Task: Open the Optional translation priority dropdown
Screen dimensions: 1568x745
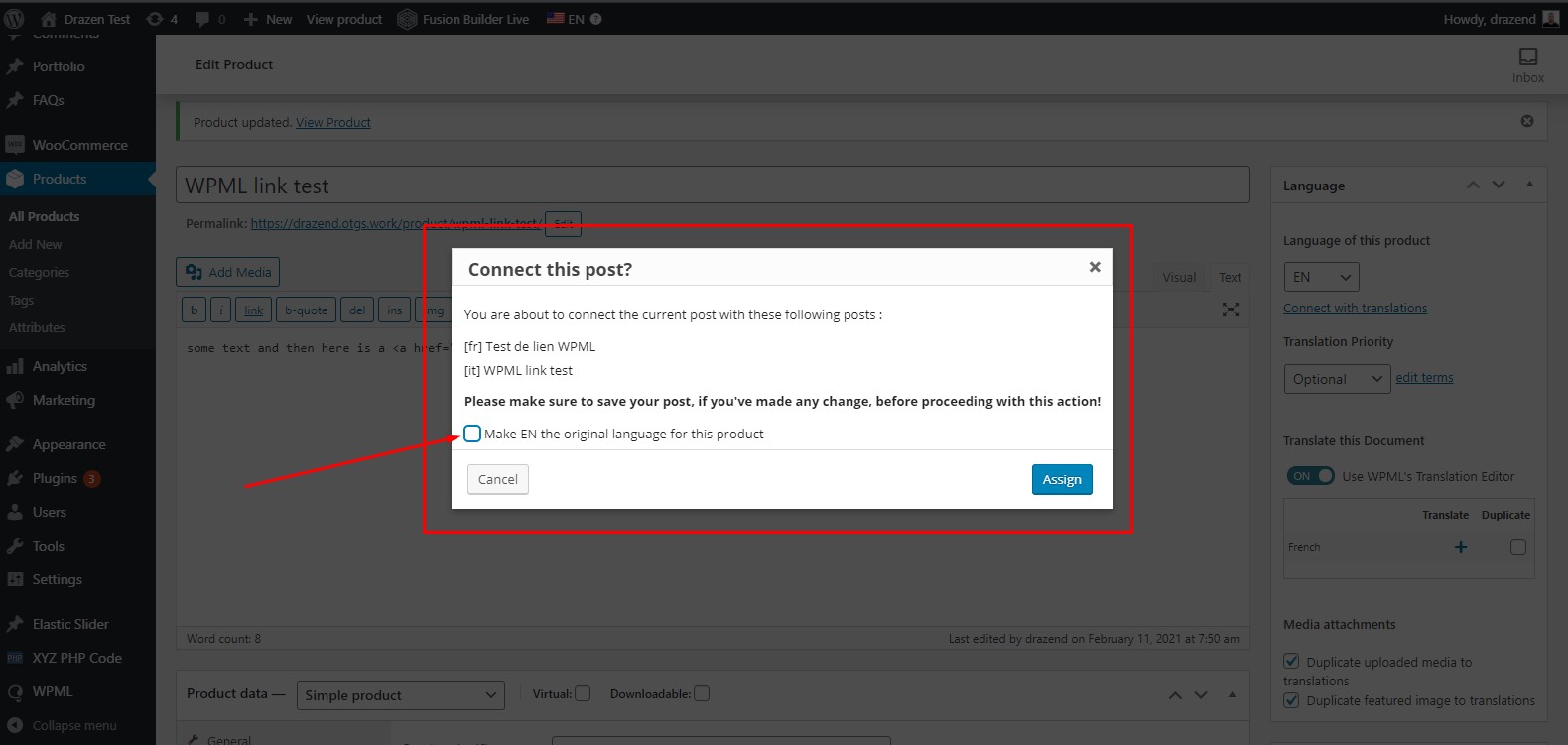Action: (x=1338, y=379)
